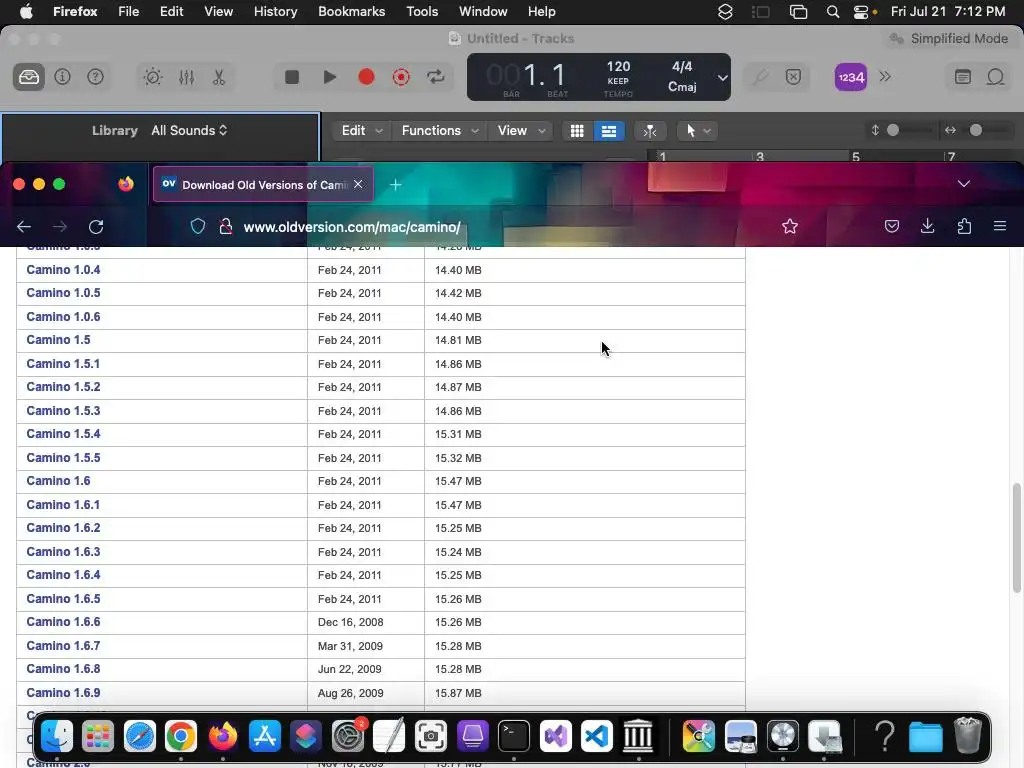This screenshot has height=768, width=1024.
Task: Open the Inspector info button in Logic
Action: (x=62, y=77)
